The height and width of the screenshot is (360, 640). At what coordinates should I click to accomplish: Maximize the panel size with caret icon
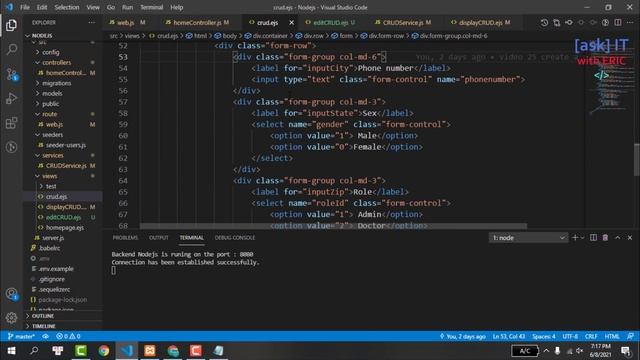pos(618,238)
